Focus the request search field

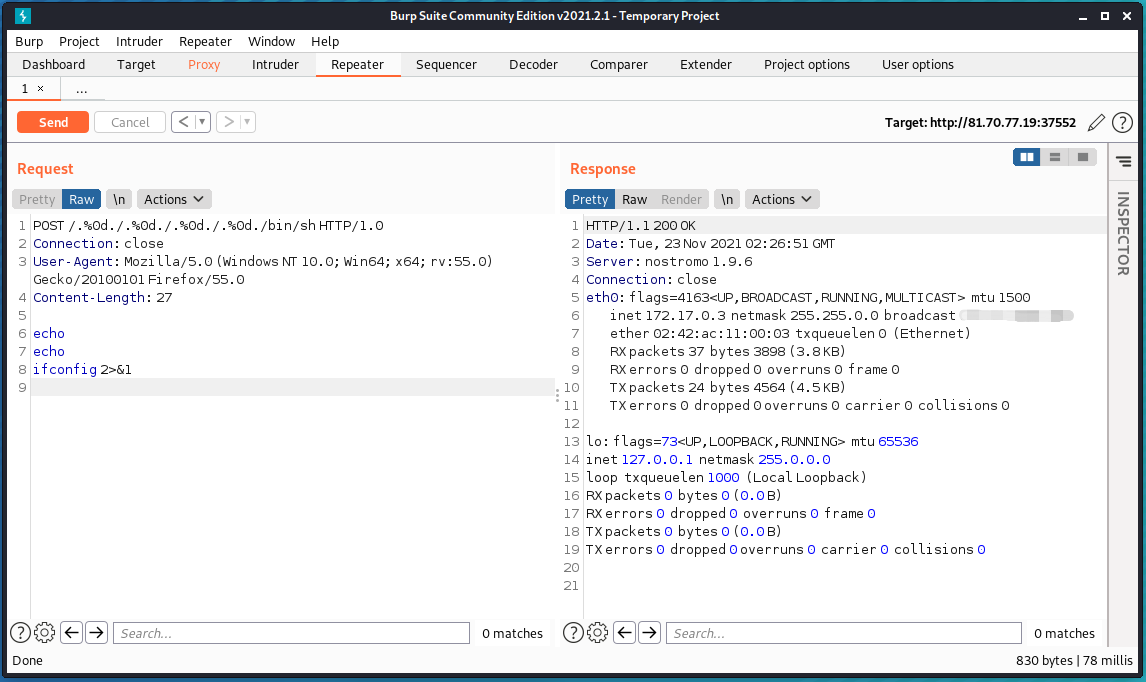[292, 633]
